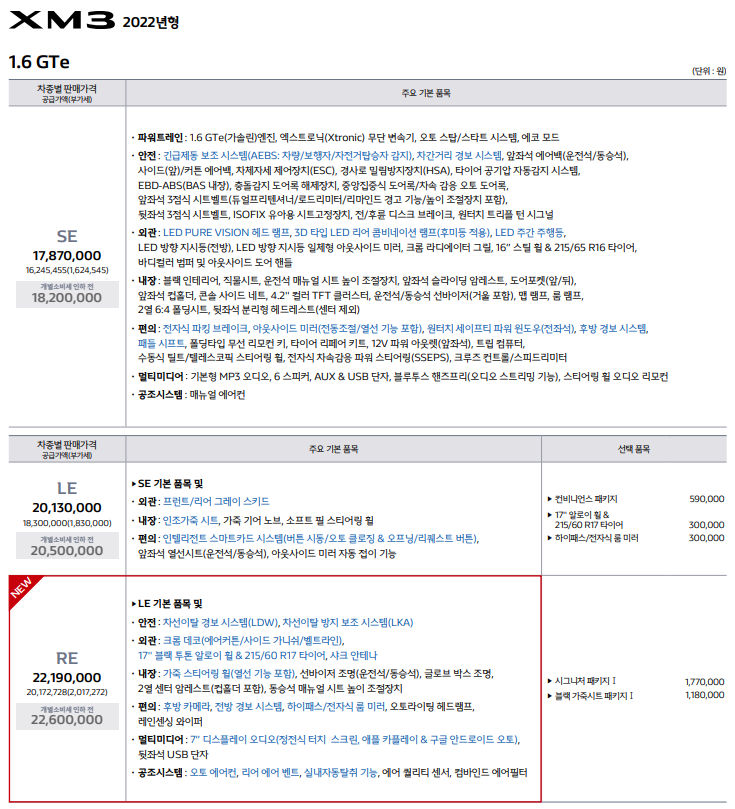Click "프런트/리어 그레이 스키드" text
735x809 pixels.
216,501
